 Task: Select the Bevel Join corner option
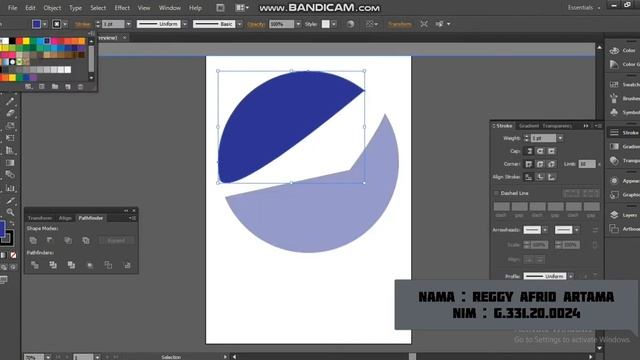[x=551, y=164]
